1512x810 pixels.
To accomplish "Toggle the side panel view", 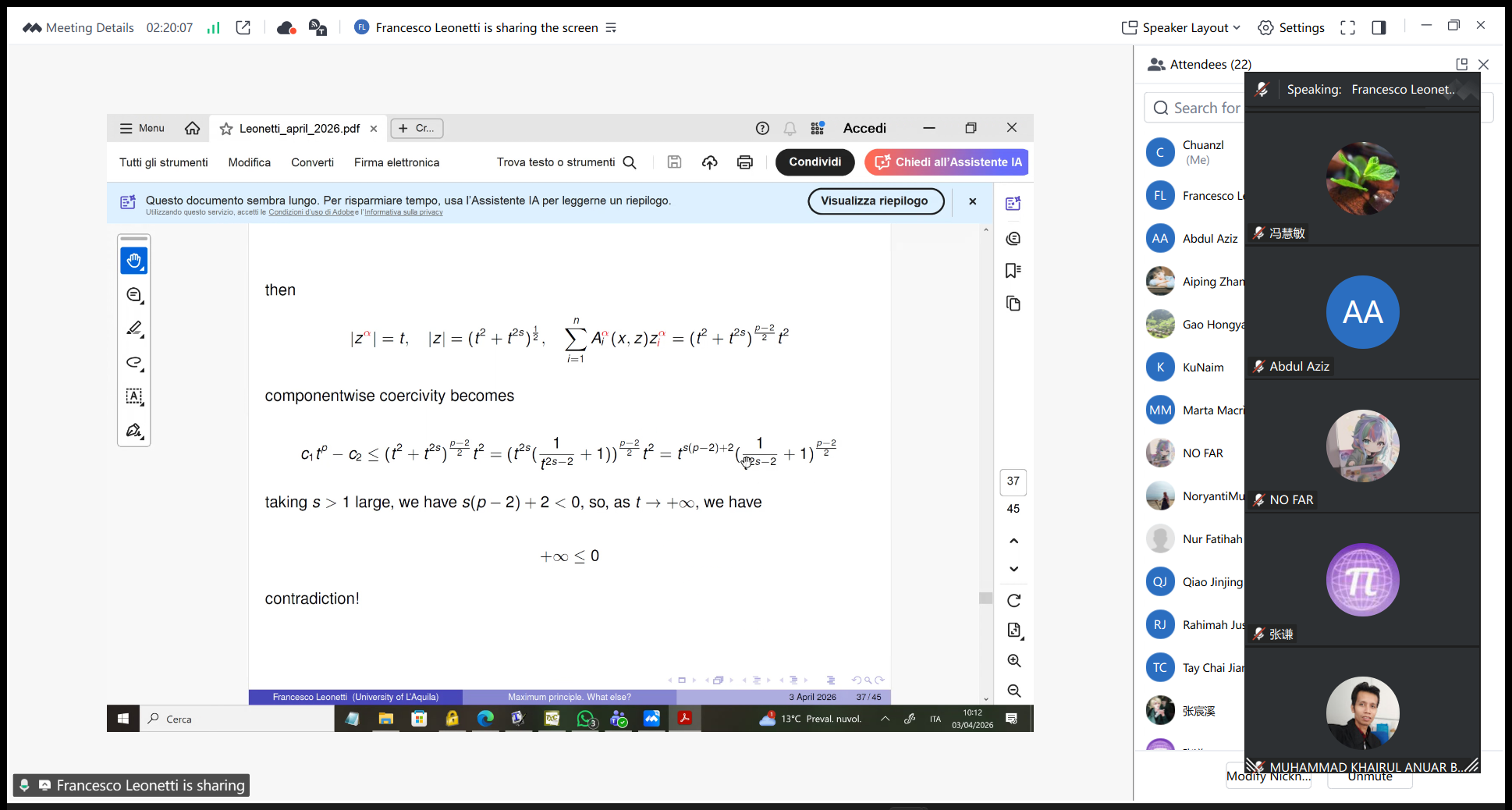I will point(1379,28).
